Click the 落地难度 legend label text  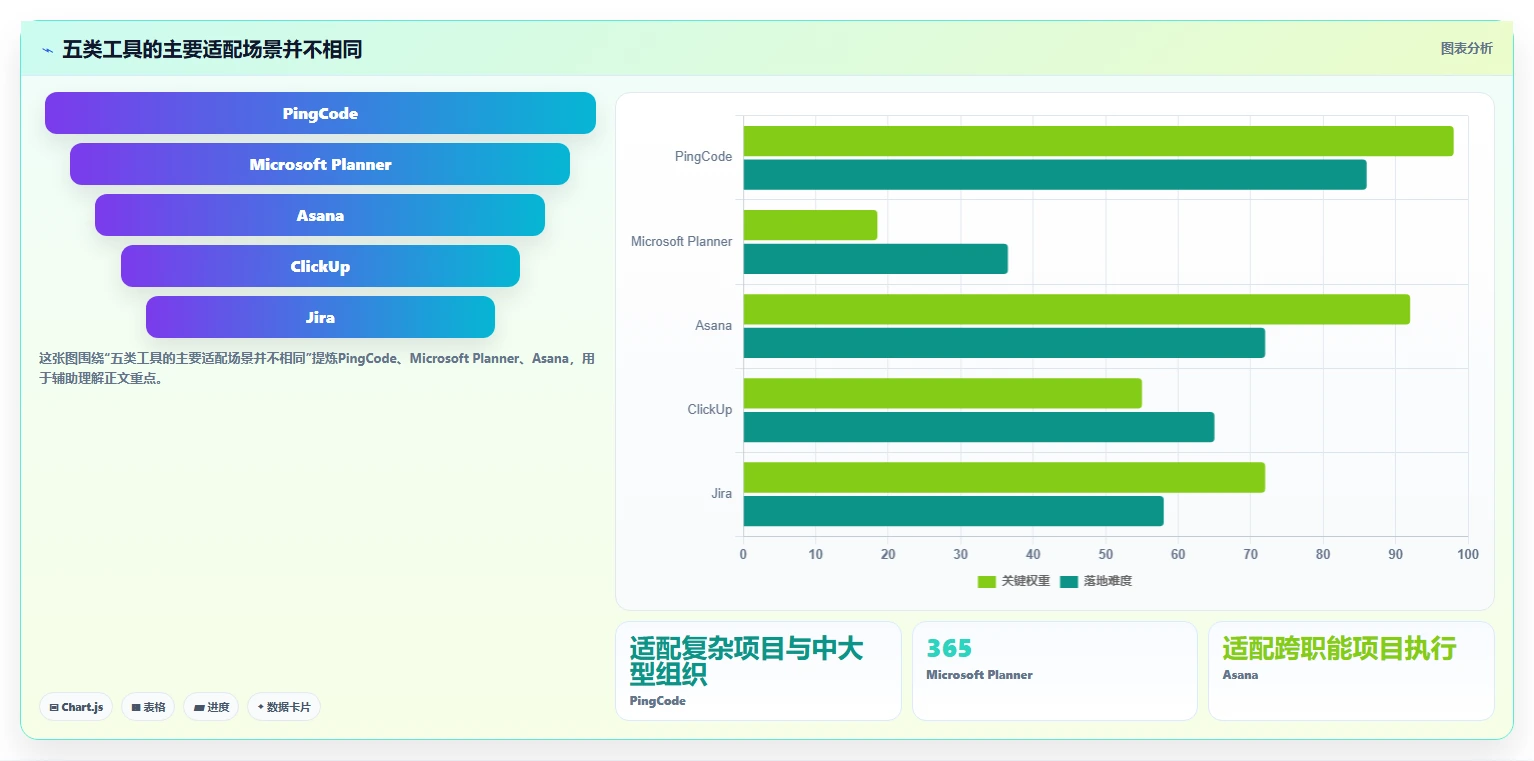(1108, 581)
